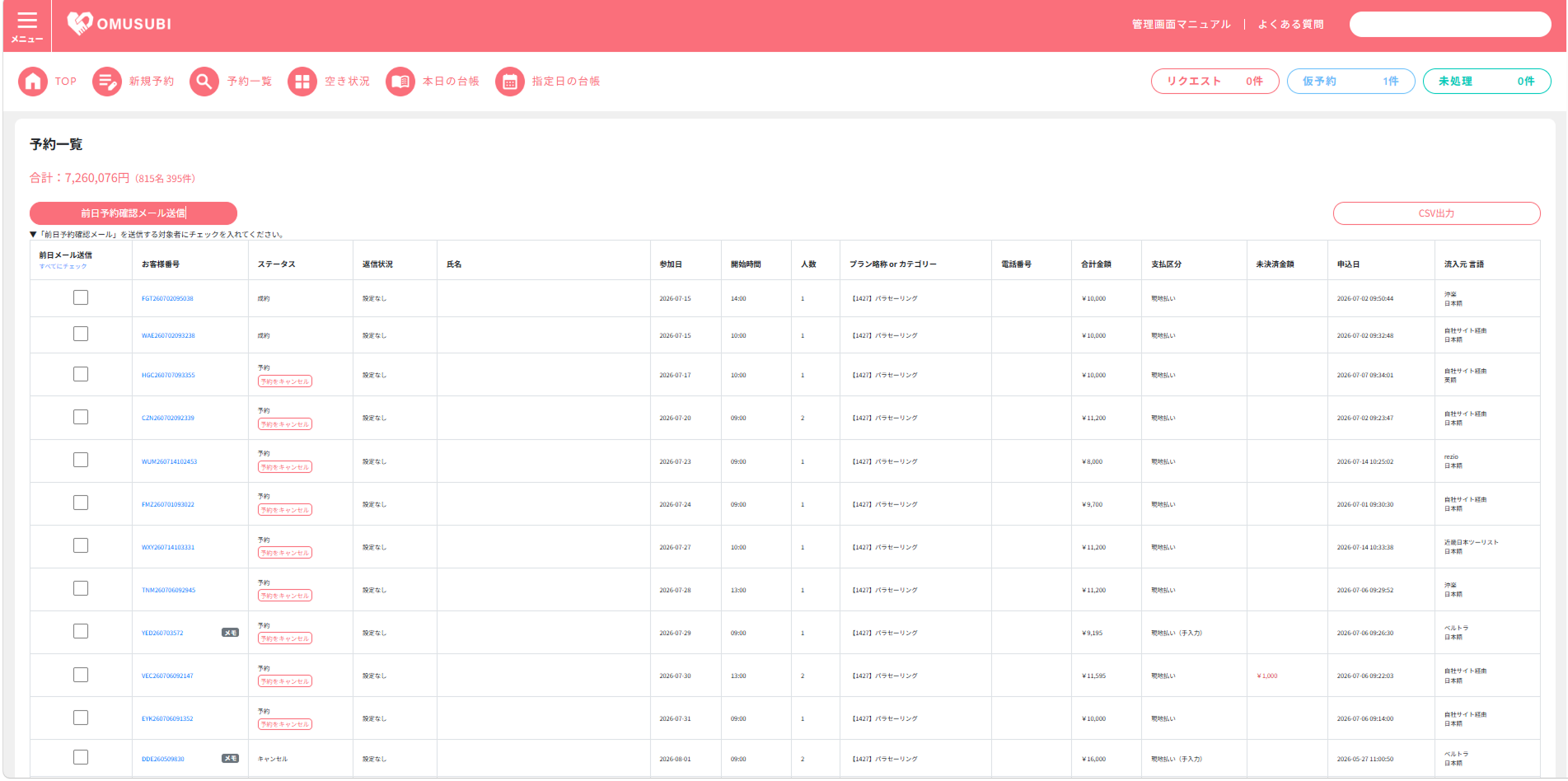Open メモ badge for YED260703572
The width and height of the screenshot is (1568, 781).
point(231,633)
